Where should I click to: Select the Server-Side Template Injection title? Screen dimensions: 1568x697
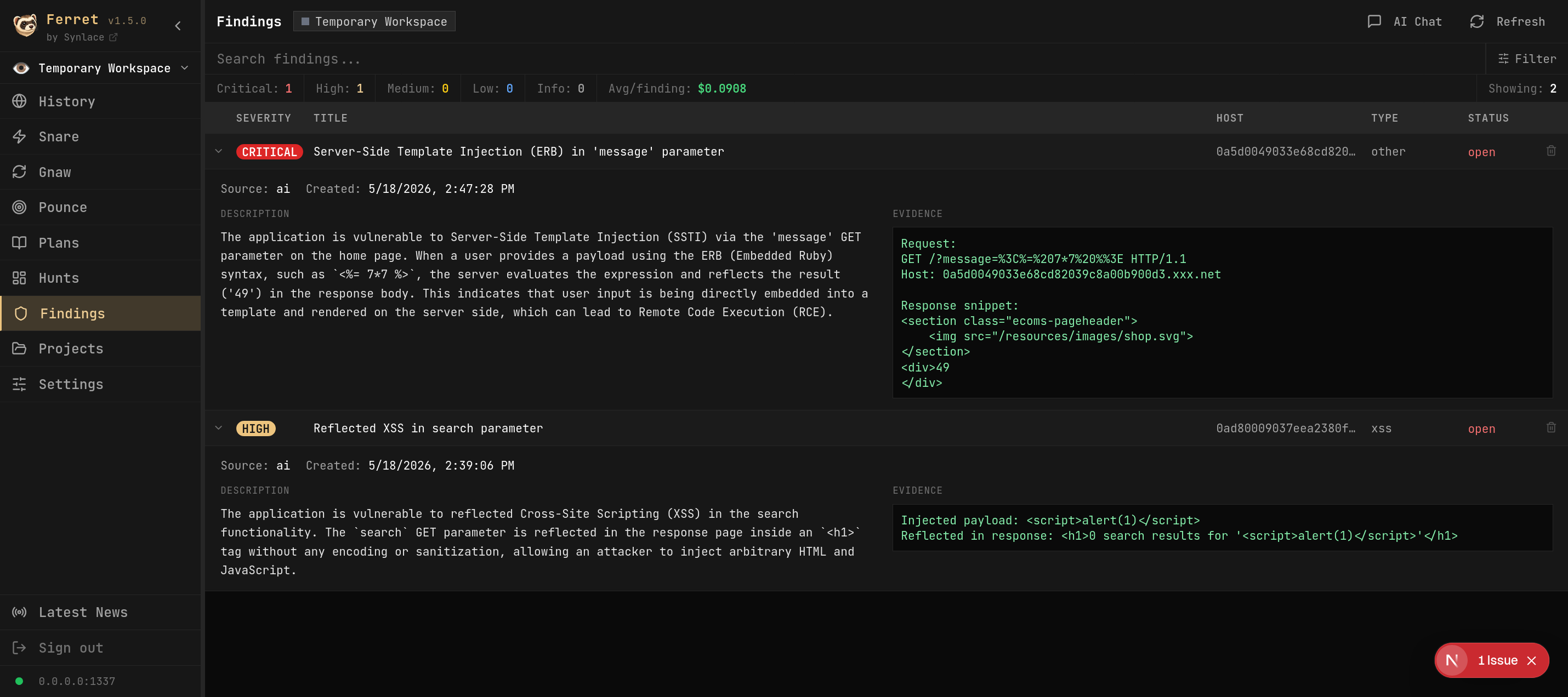click(x=519, y=151)
